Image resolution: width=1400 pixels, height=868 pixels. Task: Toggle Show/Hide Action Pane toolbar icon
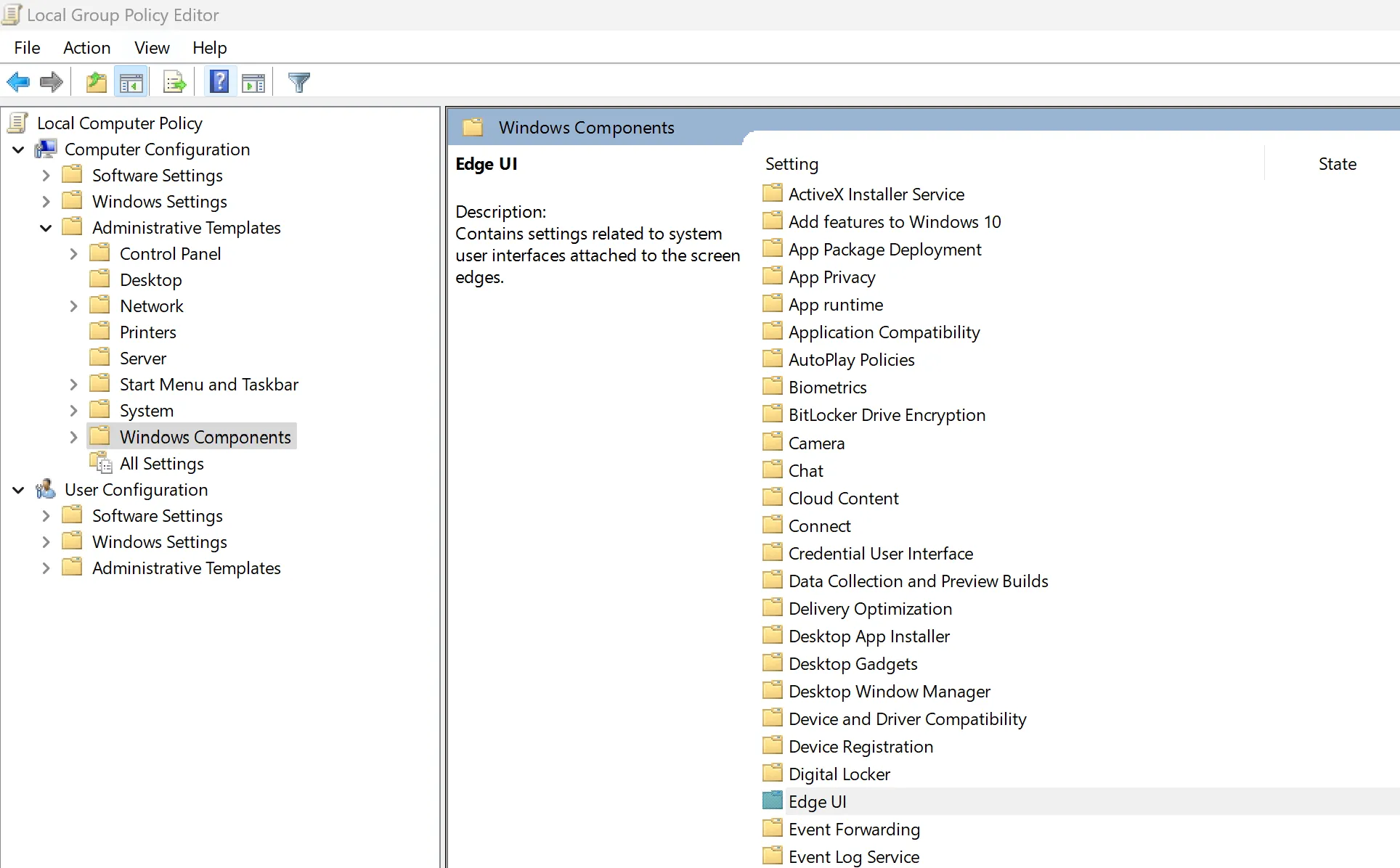click(253, 83)
